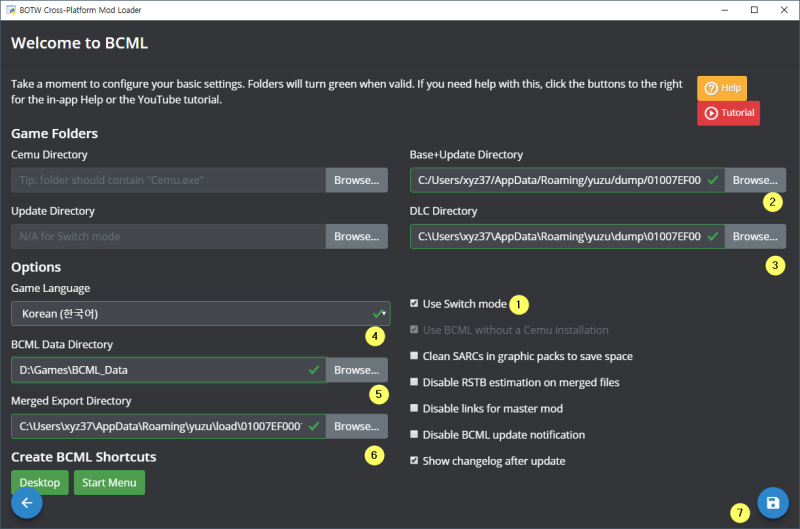800x529 pixels.
Task: Open the in-app Help button
Action: click(722, 88)
